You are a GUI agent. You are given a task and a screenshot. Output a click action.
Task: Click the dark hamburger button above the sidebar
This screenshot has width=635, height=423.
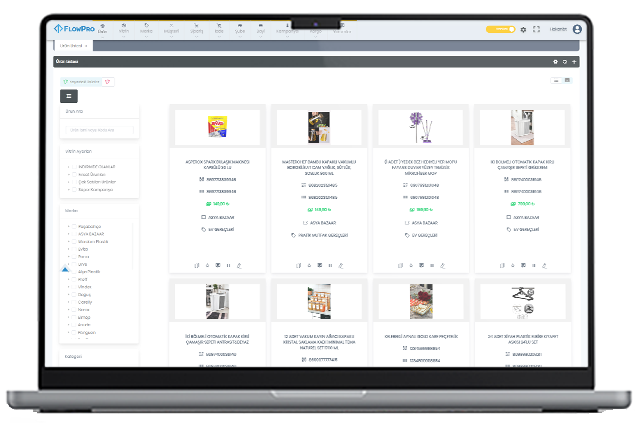69,95
